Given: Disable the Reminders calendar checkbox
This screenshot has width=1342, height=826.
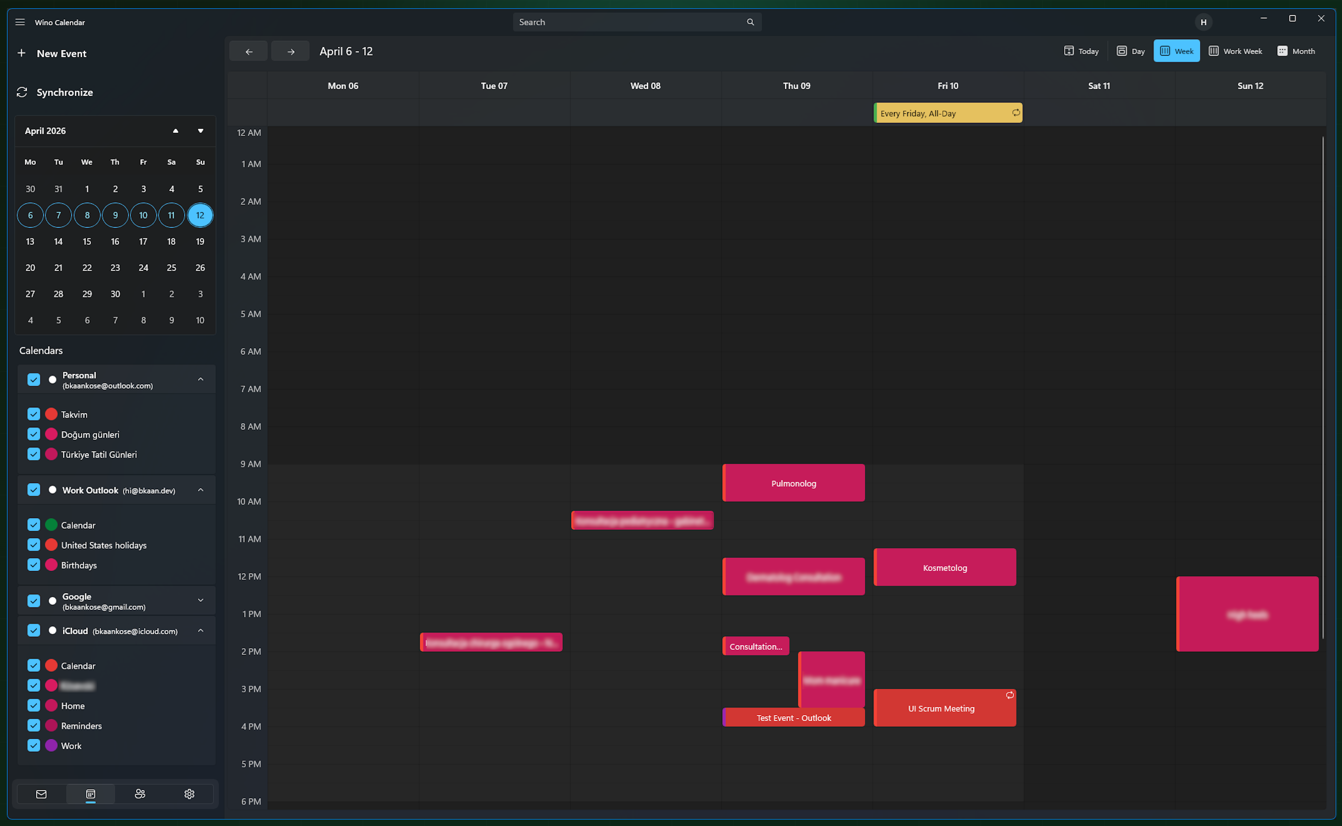Looking at the screenshot, I should pyautogui.click(x=34, y=726).
